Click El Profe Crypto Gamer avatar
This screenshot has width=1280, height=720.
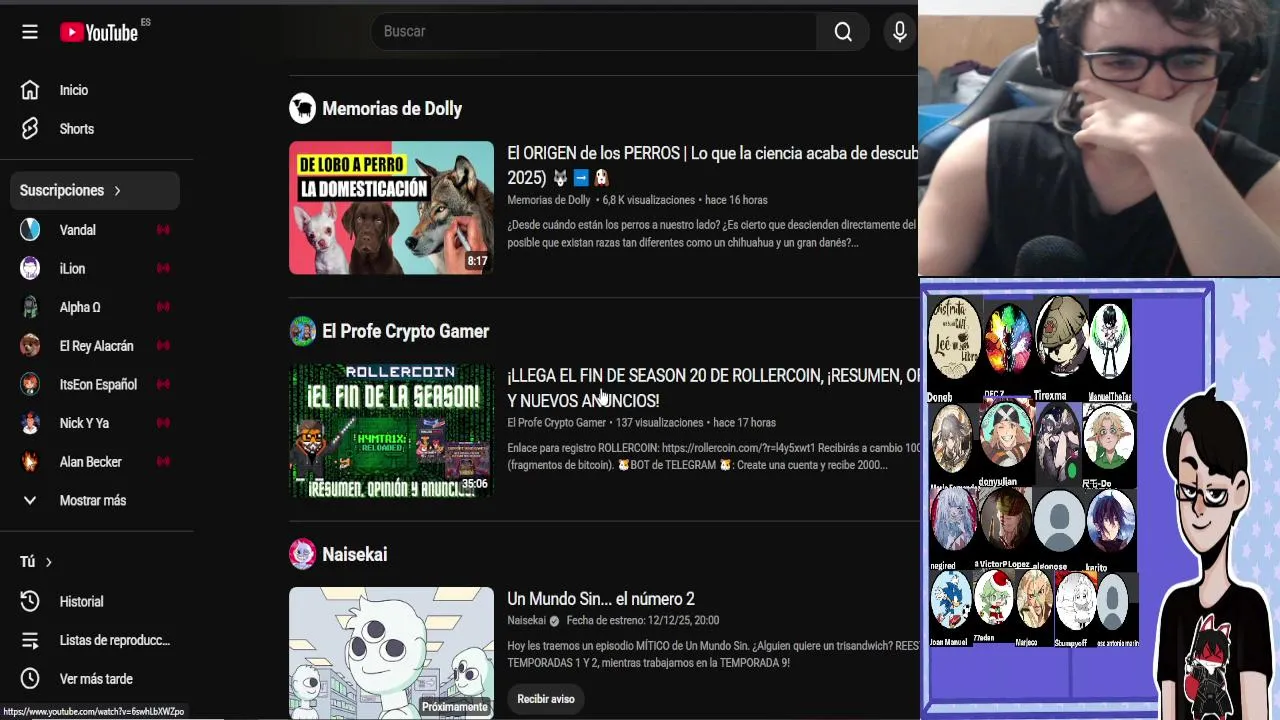point(302,331)
